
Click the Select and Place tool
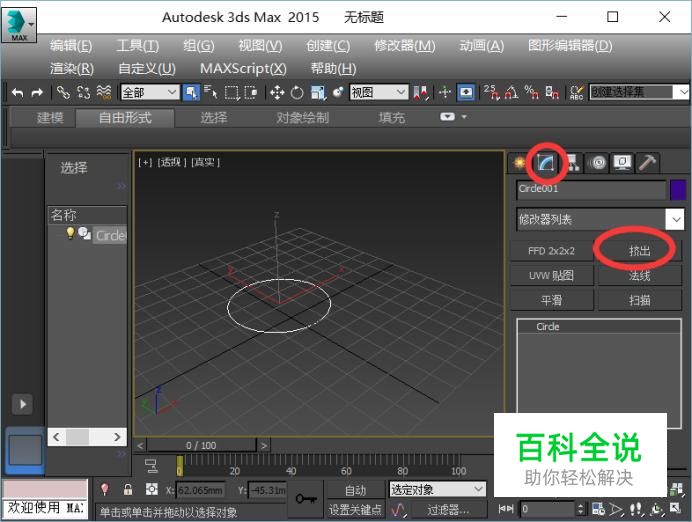pos(338,93)
